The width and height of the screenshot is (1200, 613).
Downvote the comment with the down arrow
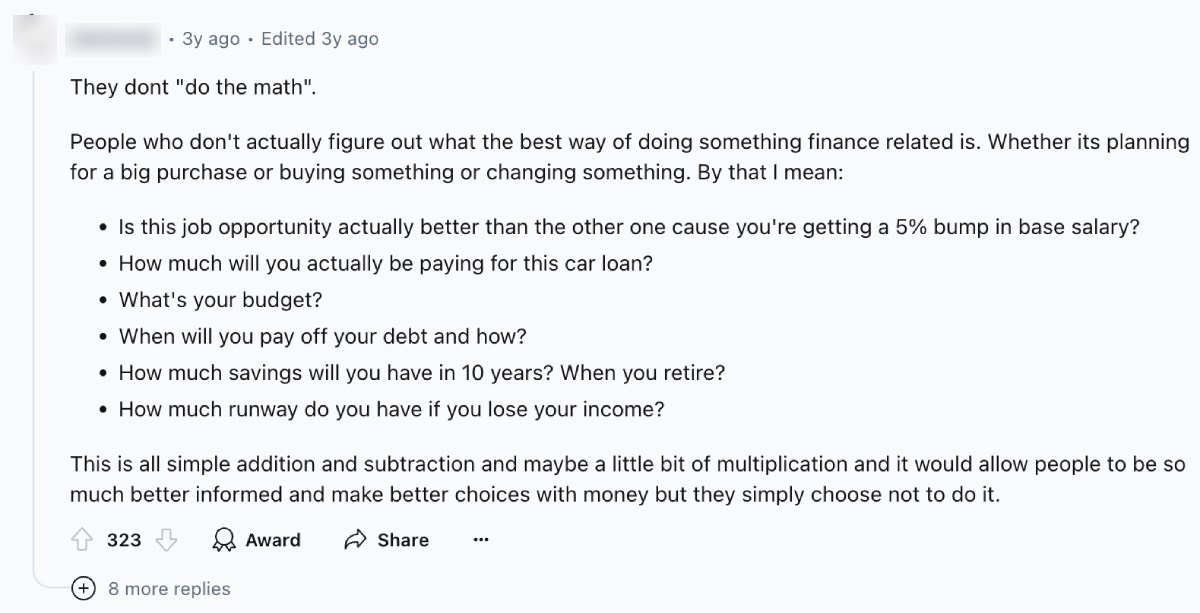point(166,540)
